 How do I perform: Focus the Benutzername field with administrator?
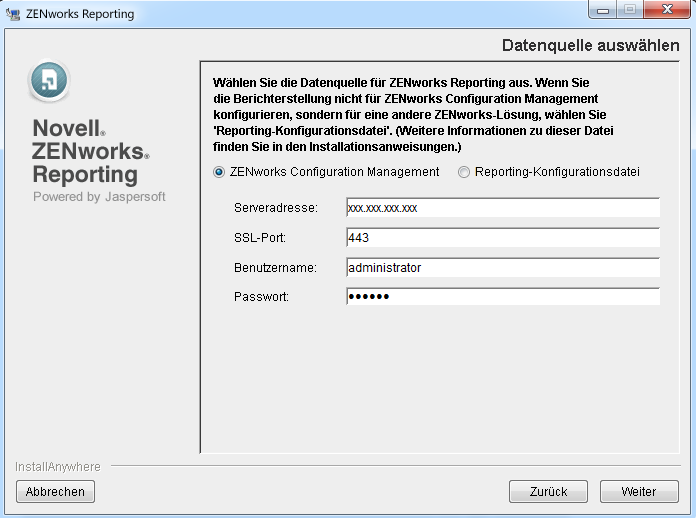pos(503,268)
